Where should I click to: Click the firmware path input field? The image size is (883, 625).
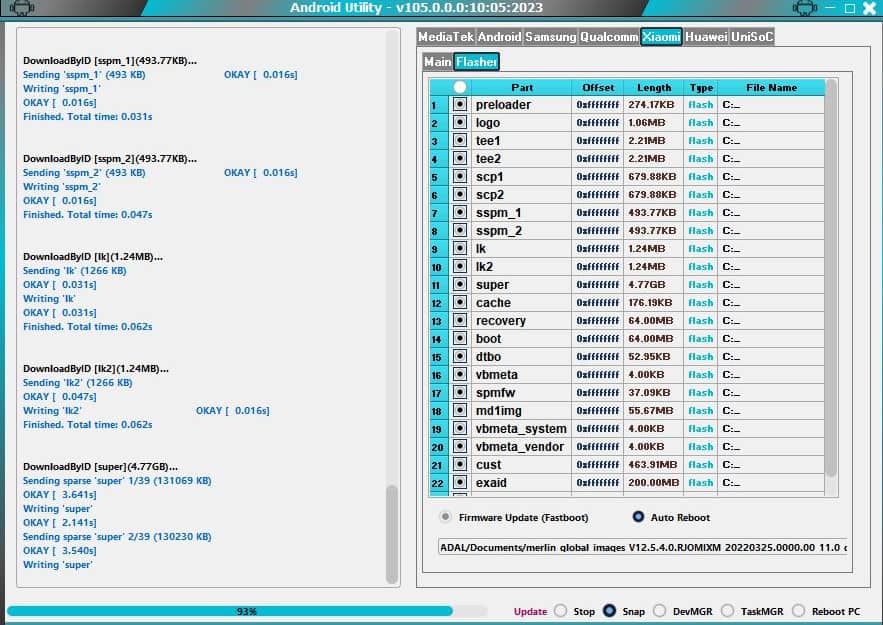pos(643,547)
